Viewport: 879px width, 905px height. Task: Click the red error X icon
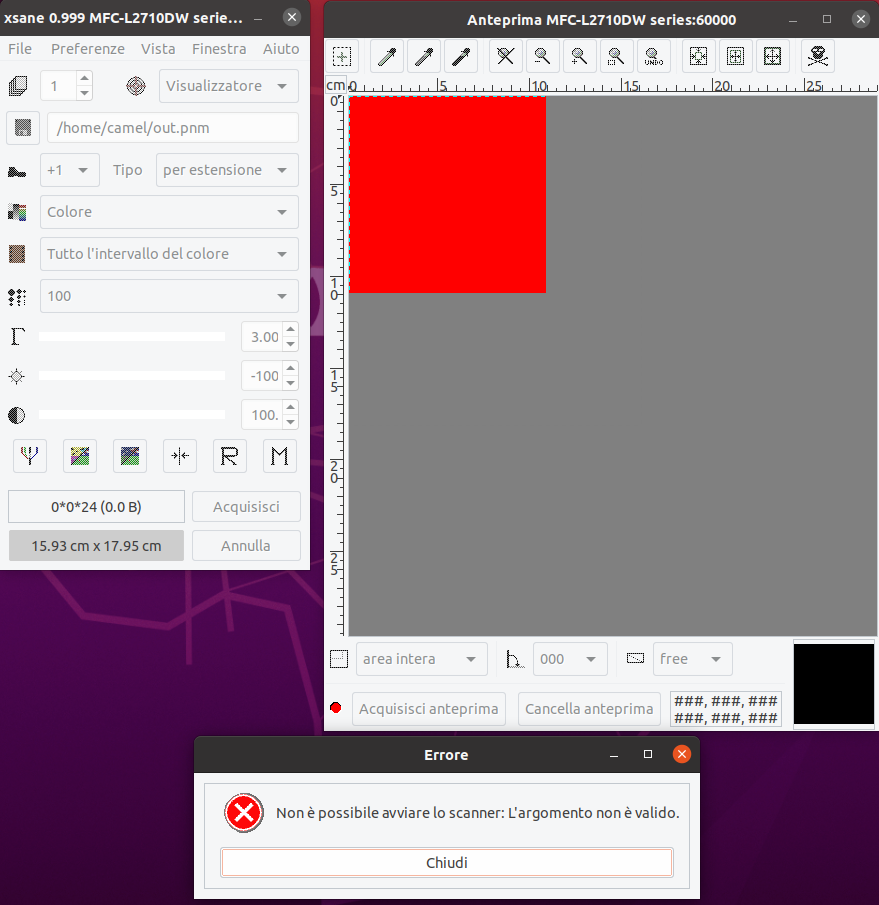tap(244, 813)
